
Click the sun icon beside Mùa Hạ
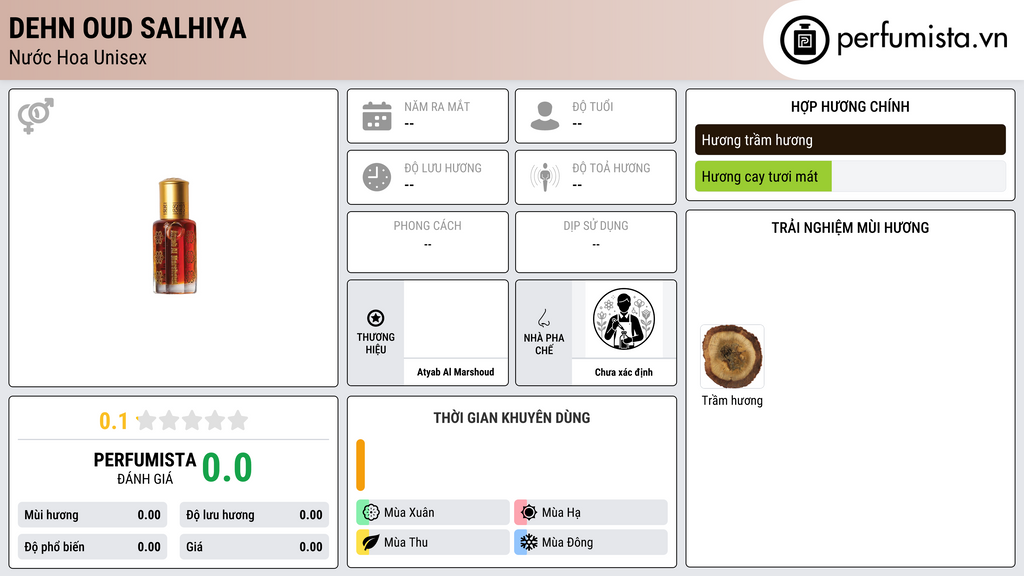(528, 513)
